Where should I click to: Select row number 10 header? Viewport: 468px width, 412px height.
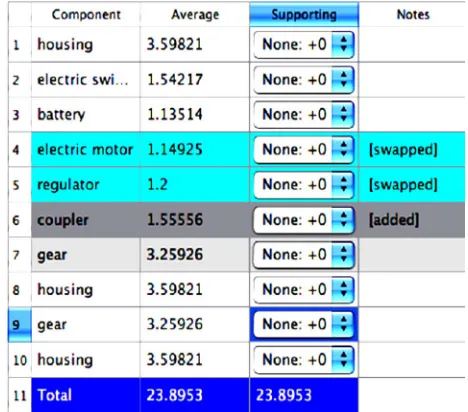[20, 360]
